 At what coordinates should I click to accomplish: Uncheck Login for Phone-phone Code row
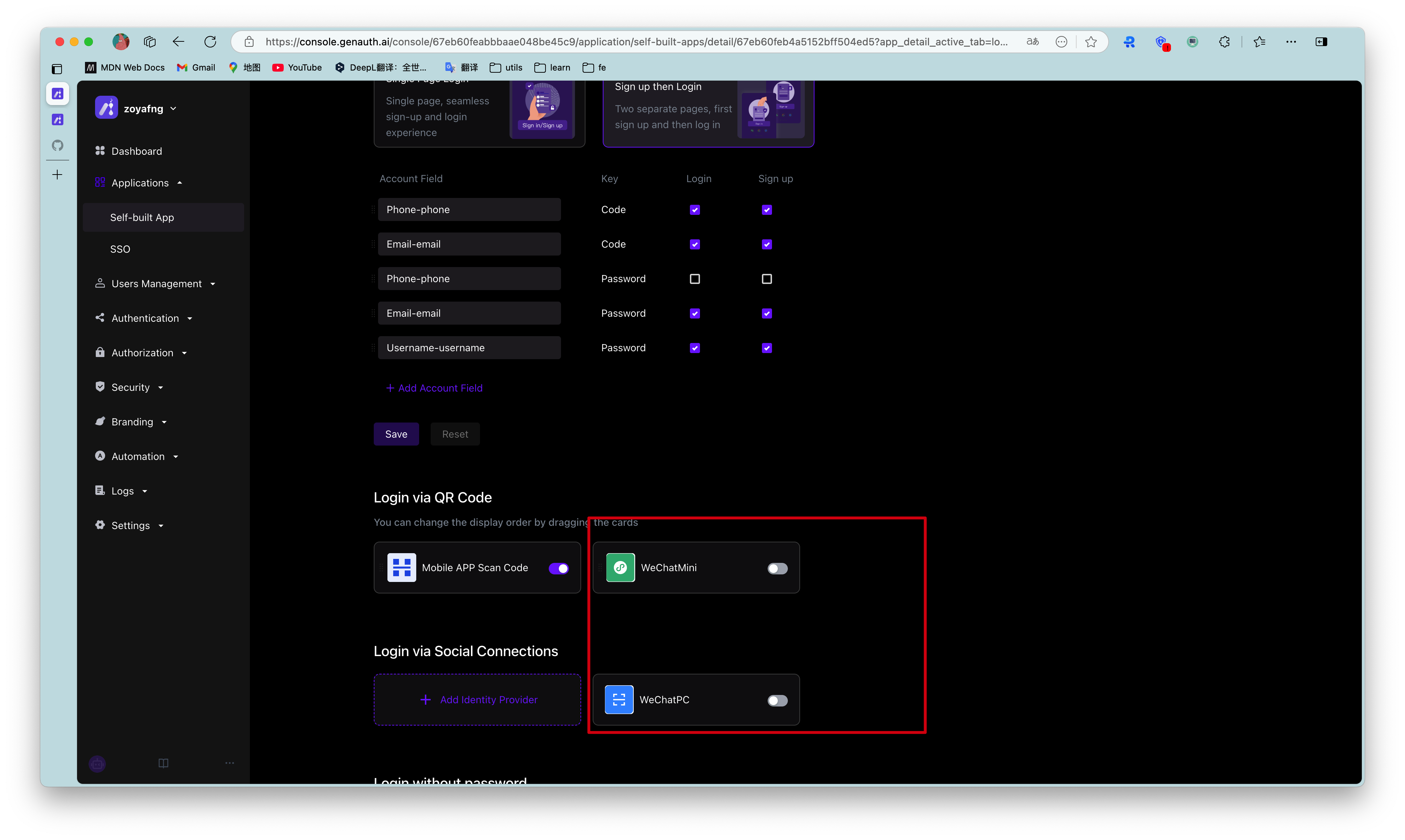695,210
